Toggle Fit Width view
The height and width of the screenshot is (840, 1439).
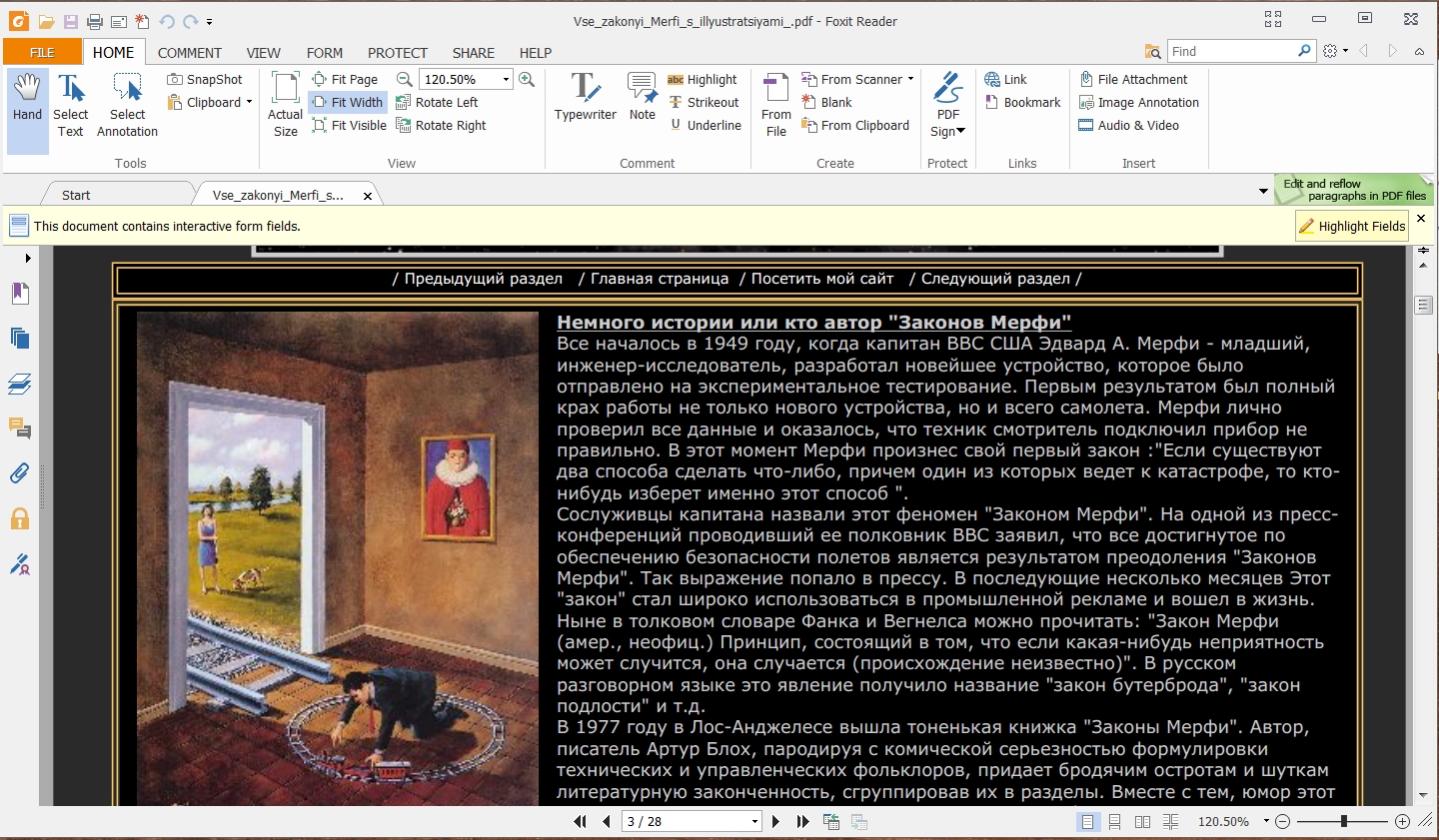pyautogui.click(x=347, y=102)
